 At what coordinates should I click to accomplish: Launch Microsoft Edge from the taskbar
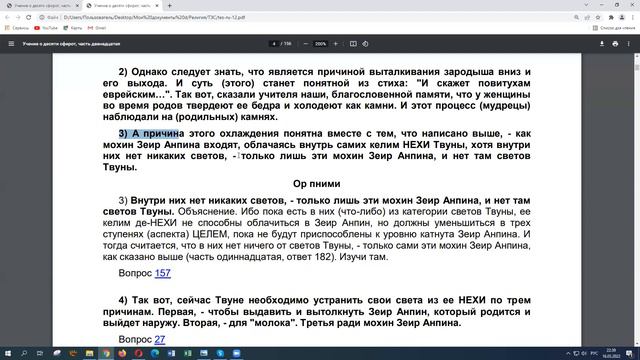coord(155,353)
